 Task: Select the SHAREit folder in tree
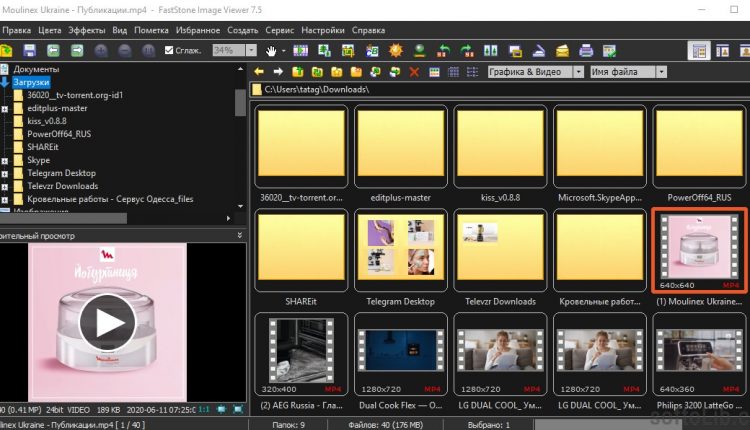43,147
